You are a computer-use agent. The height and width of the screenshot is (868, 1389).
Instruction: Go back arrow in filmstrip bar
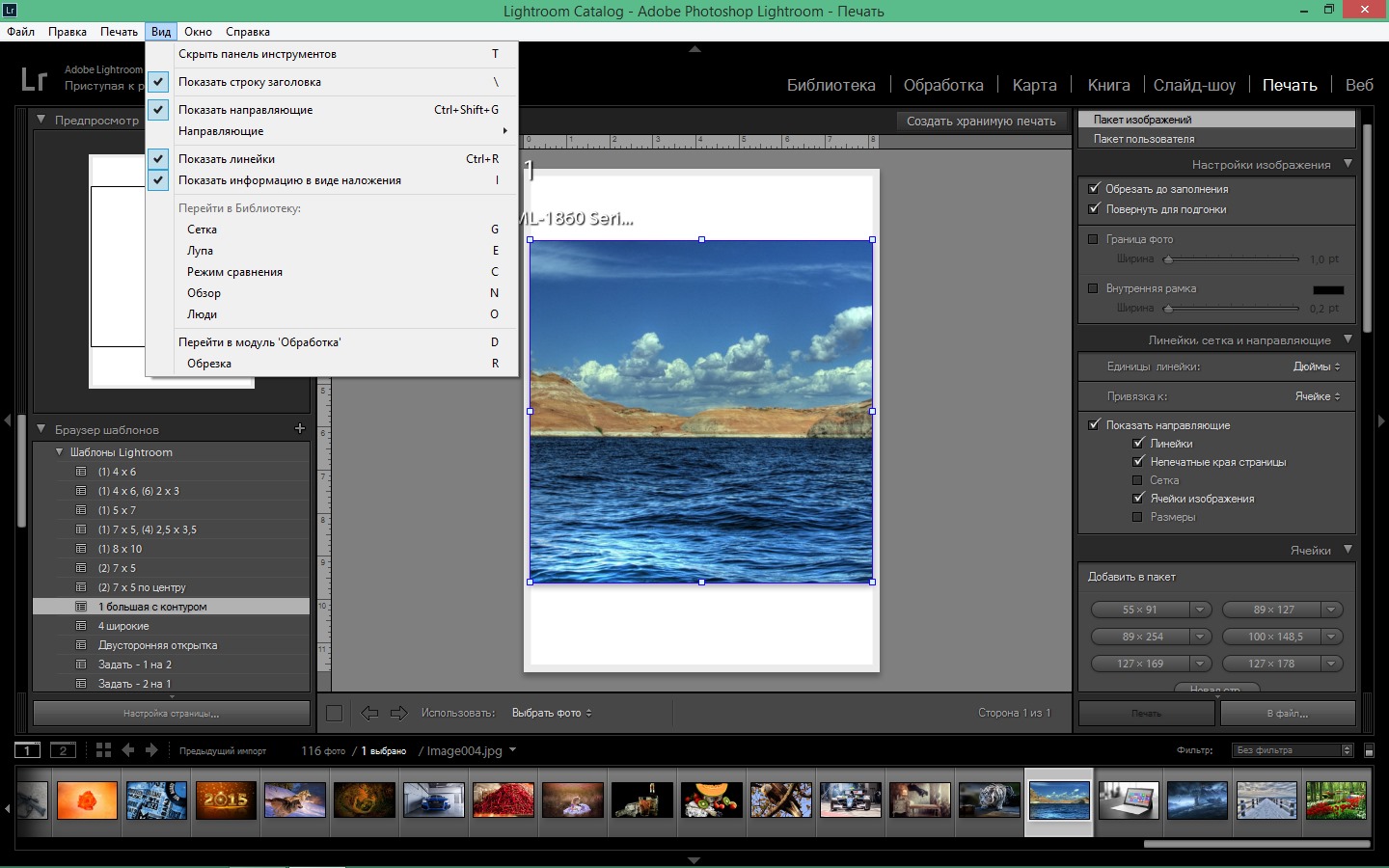(x=128, y=750)
